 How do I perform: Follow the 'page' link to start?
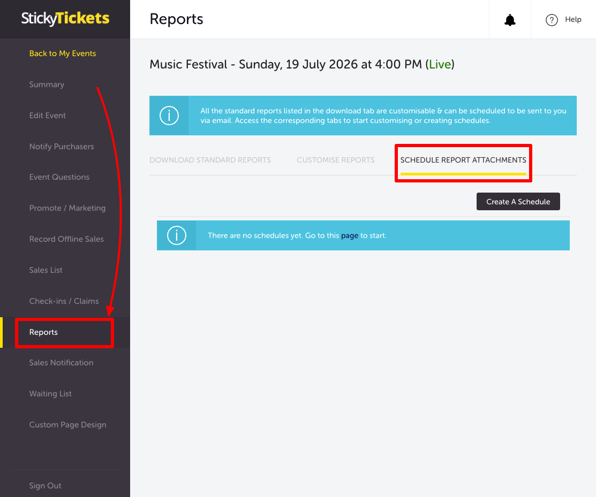coord(350,236)
